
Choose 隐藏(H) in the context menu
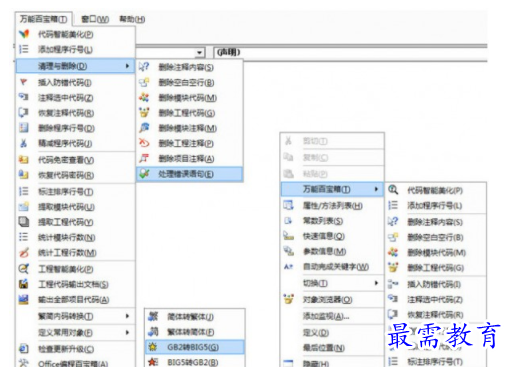pos(332,363)
